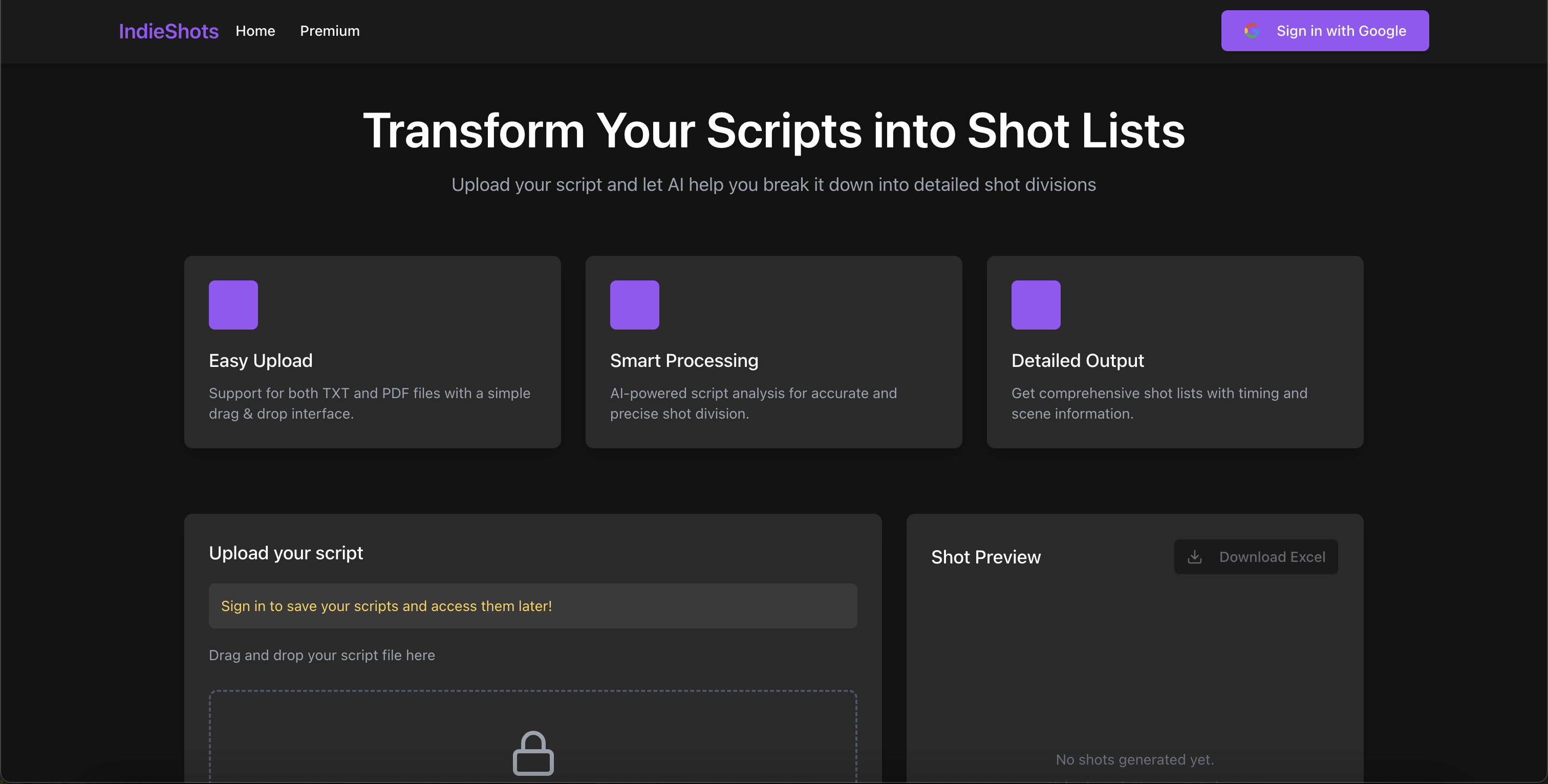Click the Shot Preview heading
This screenshot has width=1548, height=784.
tap(986, 557)
